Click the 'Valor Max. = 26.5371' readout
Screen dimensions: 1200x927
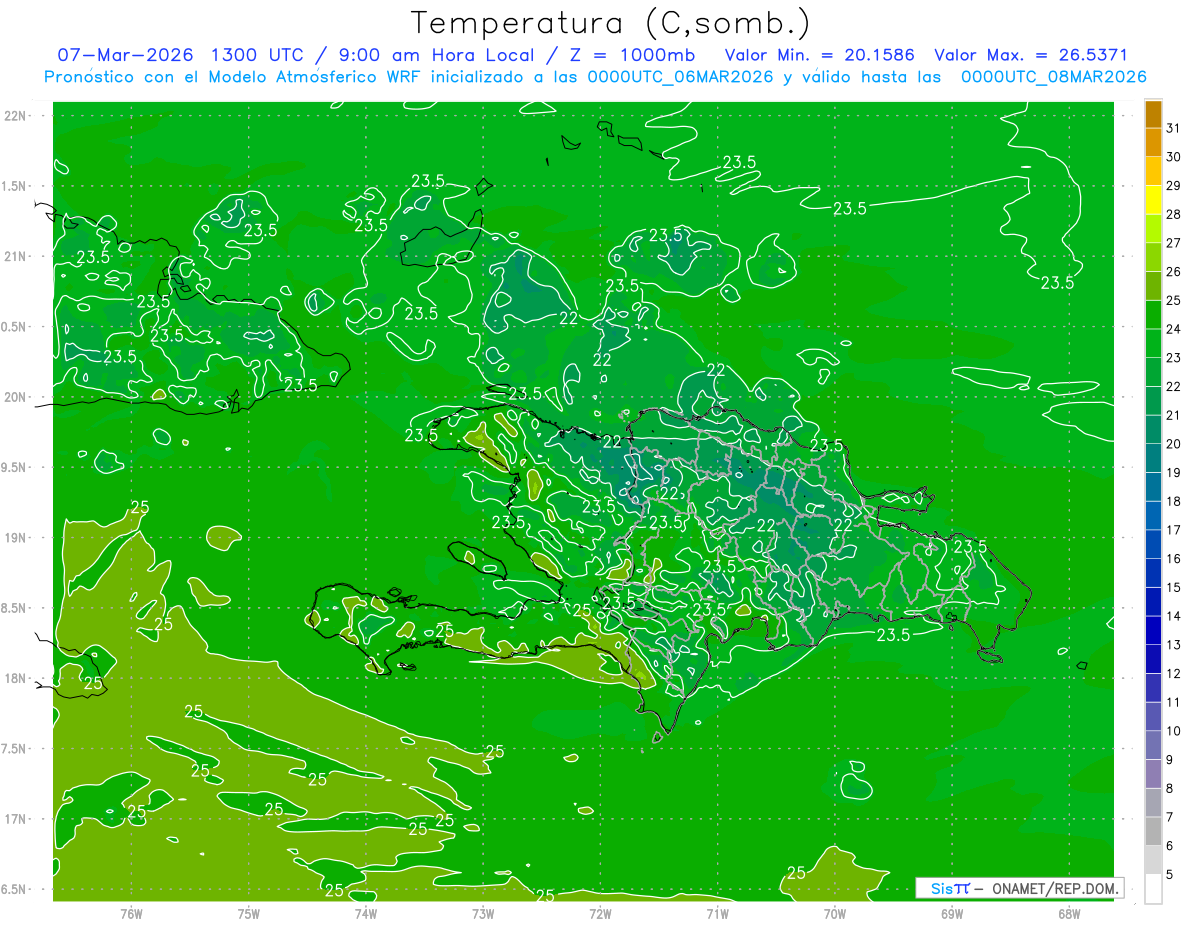pos(1030,55)
